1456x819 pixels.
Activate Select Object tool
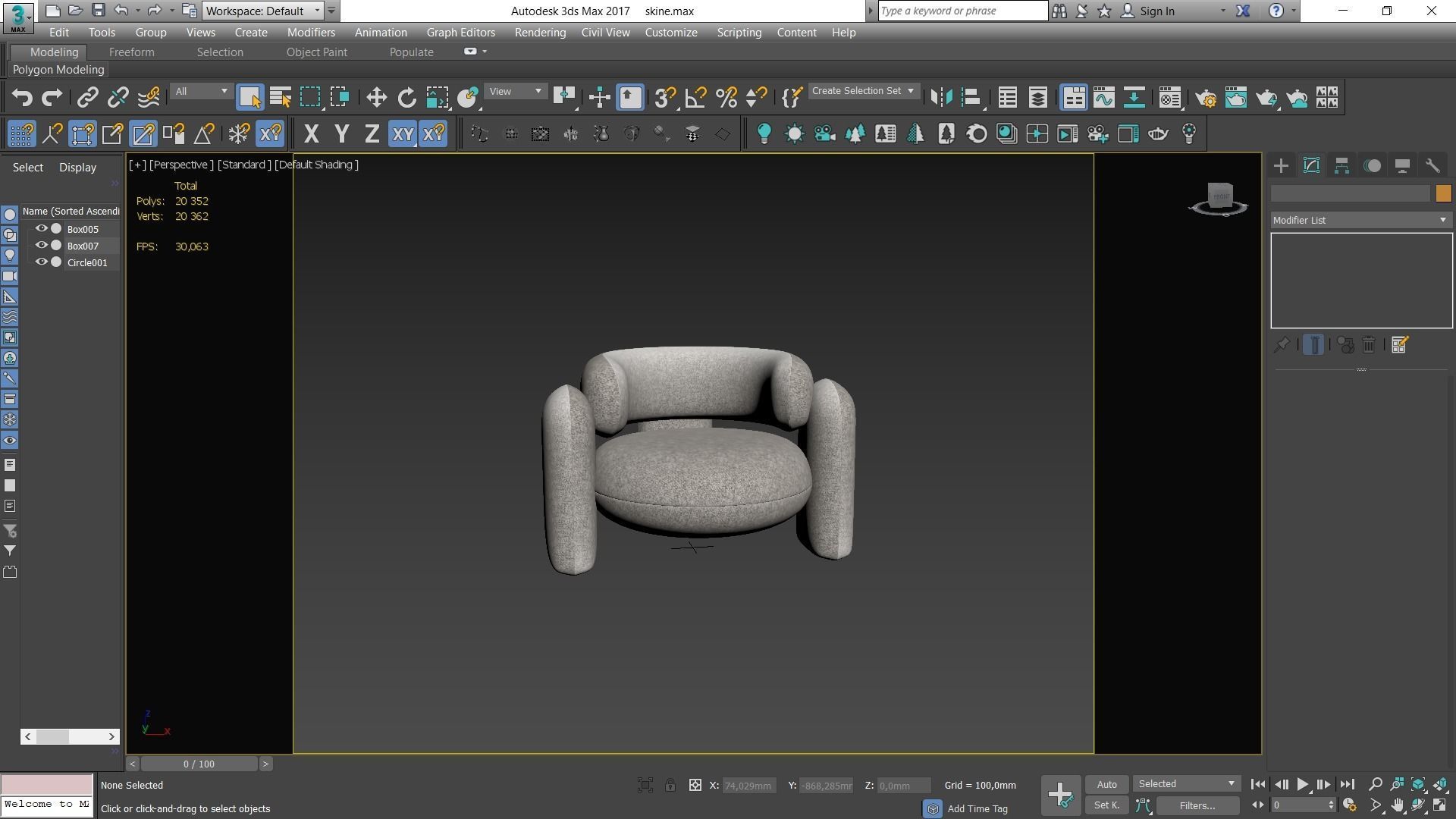249,97
